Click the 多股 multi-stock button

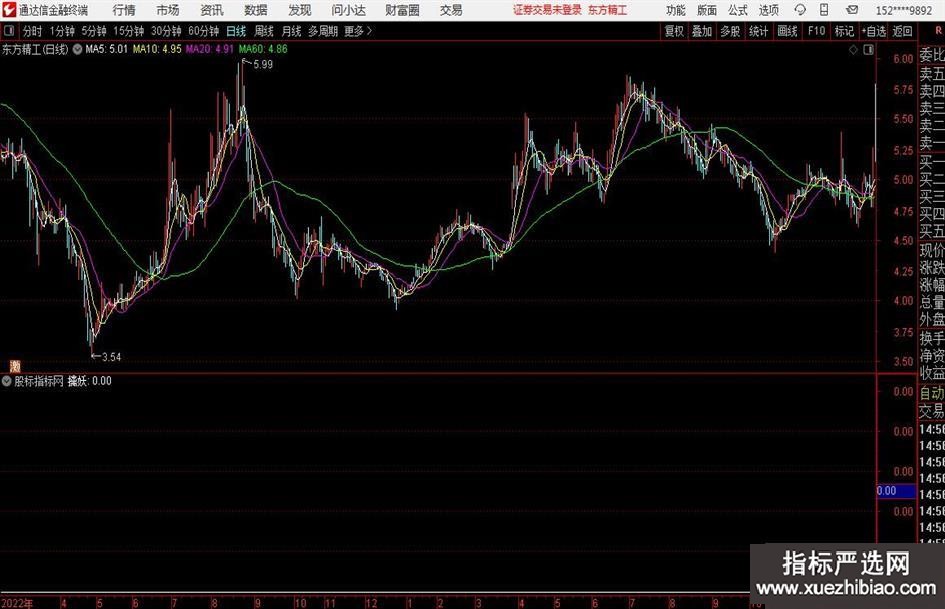pyautogui.click(x=730, y=31)
